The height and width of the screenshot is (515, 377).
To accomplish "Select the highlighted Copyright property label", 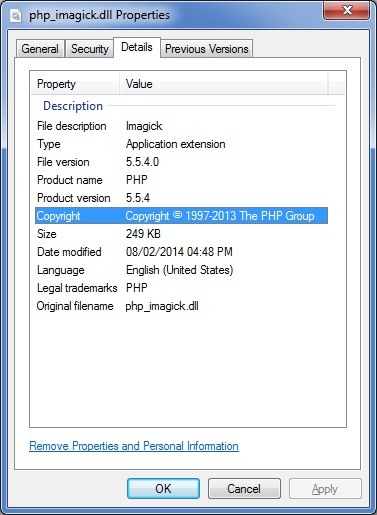I will point(59,216).
